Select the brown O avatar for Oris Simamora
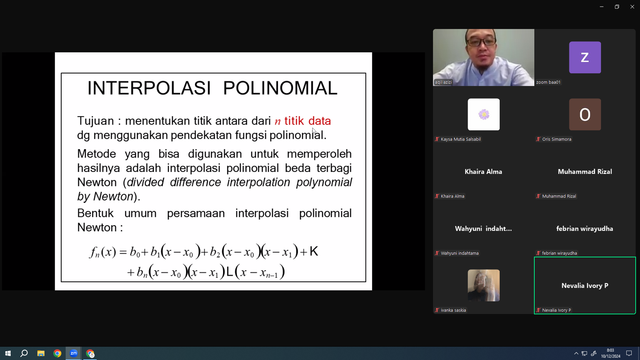Viewport: 640px width, 360px height. coord(585,114)
